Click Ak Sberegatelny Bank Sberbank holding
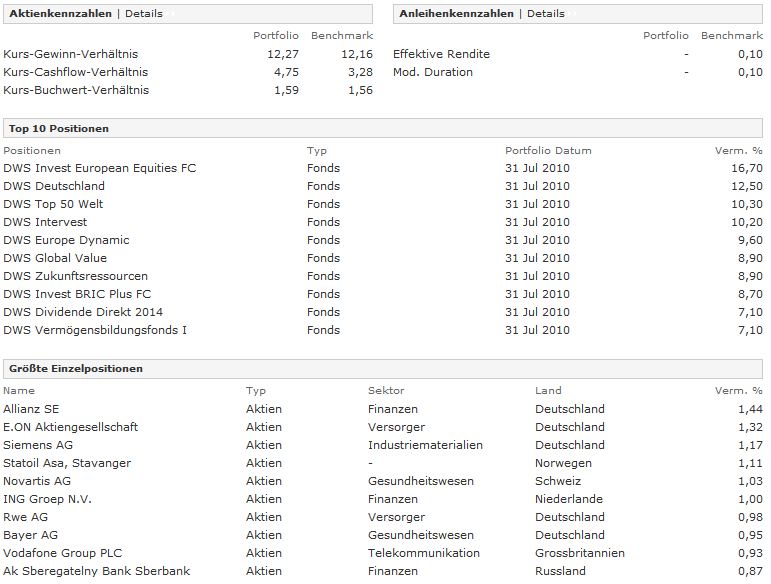Viewport: 771px width, 584px height. [x=96, y=571]
